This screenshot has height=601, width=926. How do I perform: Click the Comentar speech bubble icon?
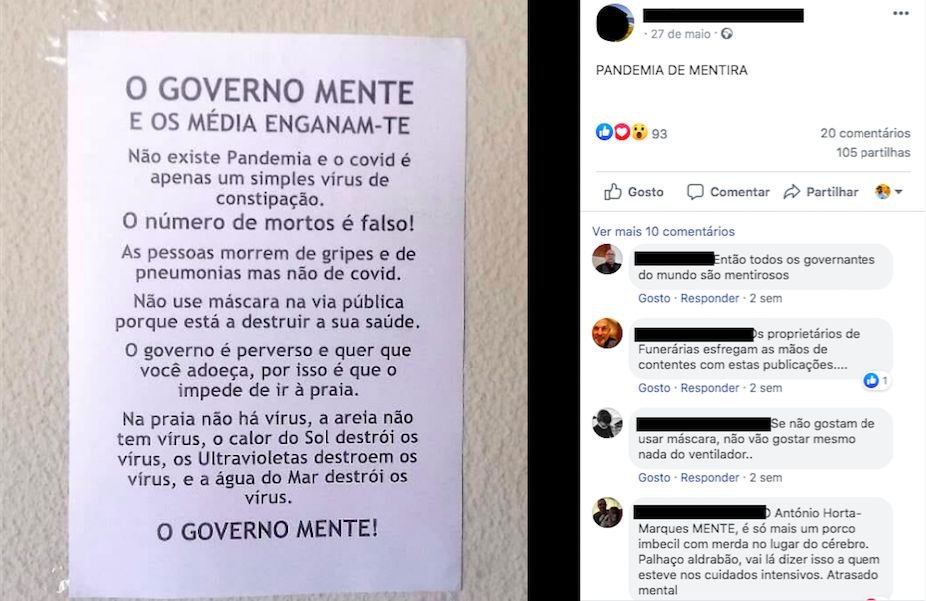click(695, 192)
